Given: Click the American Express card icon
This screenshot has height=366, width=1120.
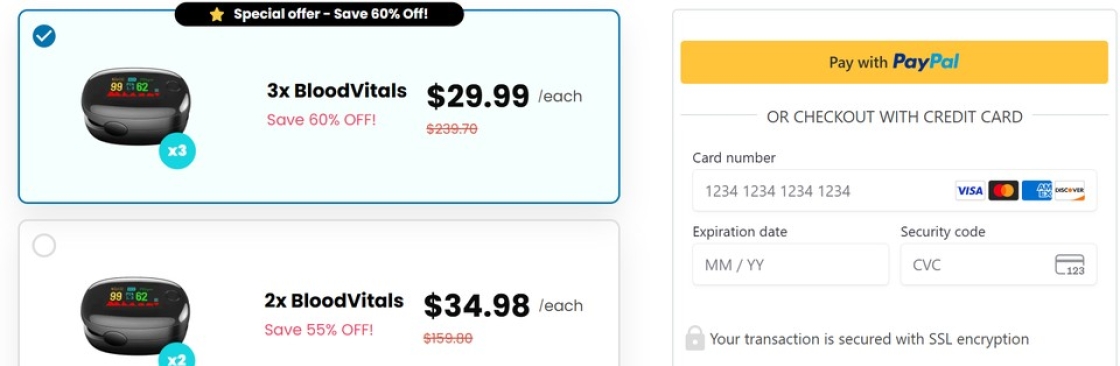Looking at the screenshot, I should tap(1036, 191).
